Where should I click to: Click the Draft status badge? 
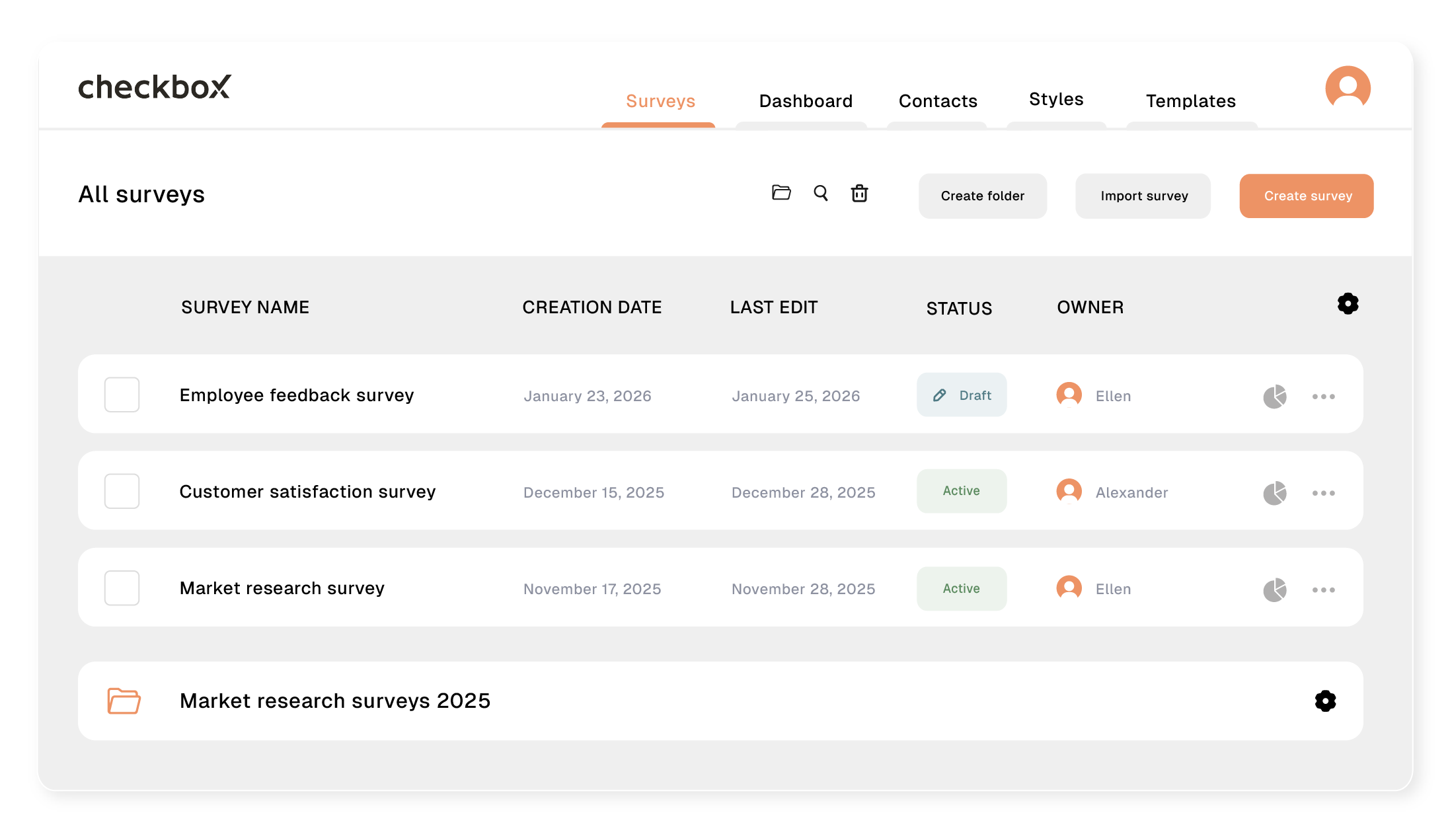962,395
